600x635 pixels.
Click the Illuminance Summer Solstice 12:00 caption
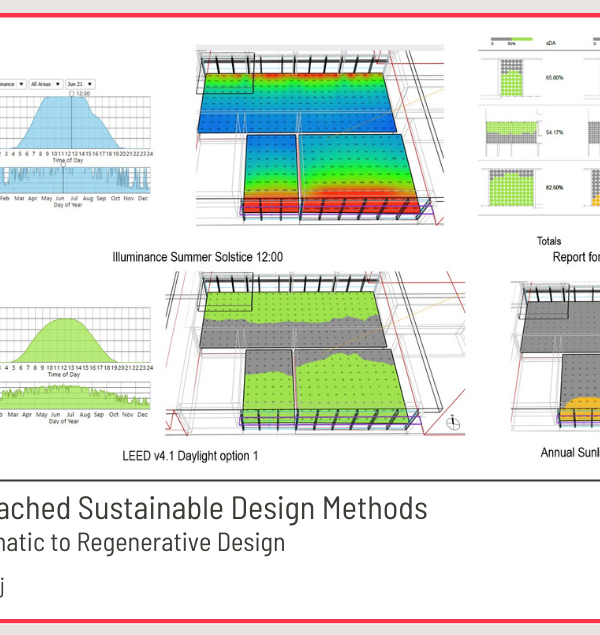coord(197,257)
